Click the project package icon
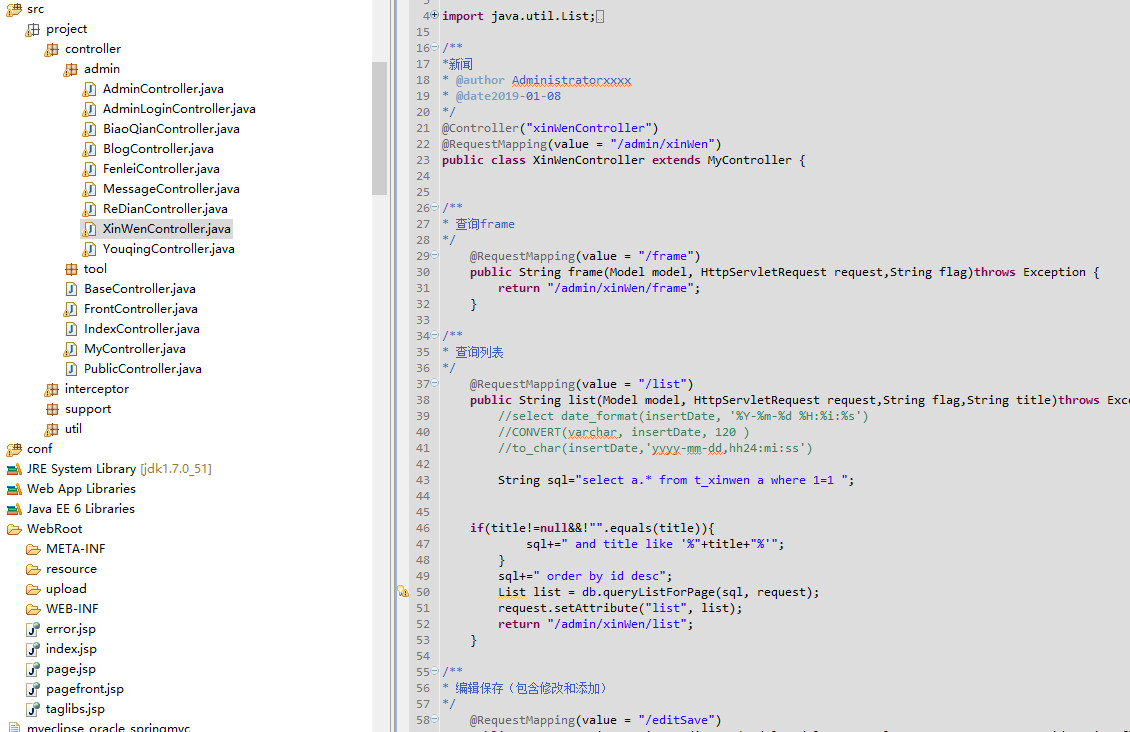Image resolution: width=1130 pixels, height=732 pixels. 32,30
